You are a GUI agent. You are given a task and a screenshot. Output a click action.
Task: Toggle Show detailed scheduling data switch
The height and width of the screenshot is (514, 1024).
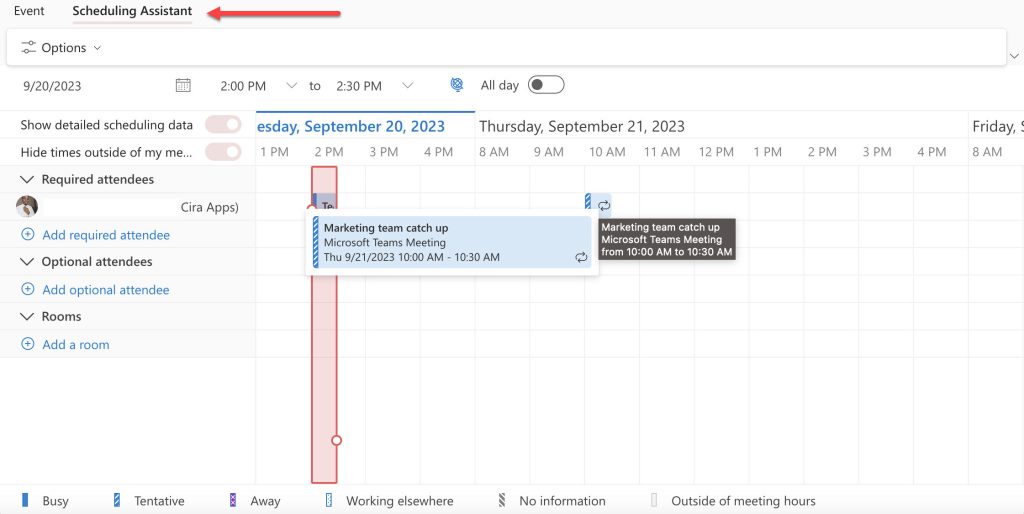223,125
